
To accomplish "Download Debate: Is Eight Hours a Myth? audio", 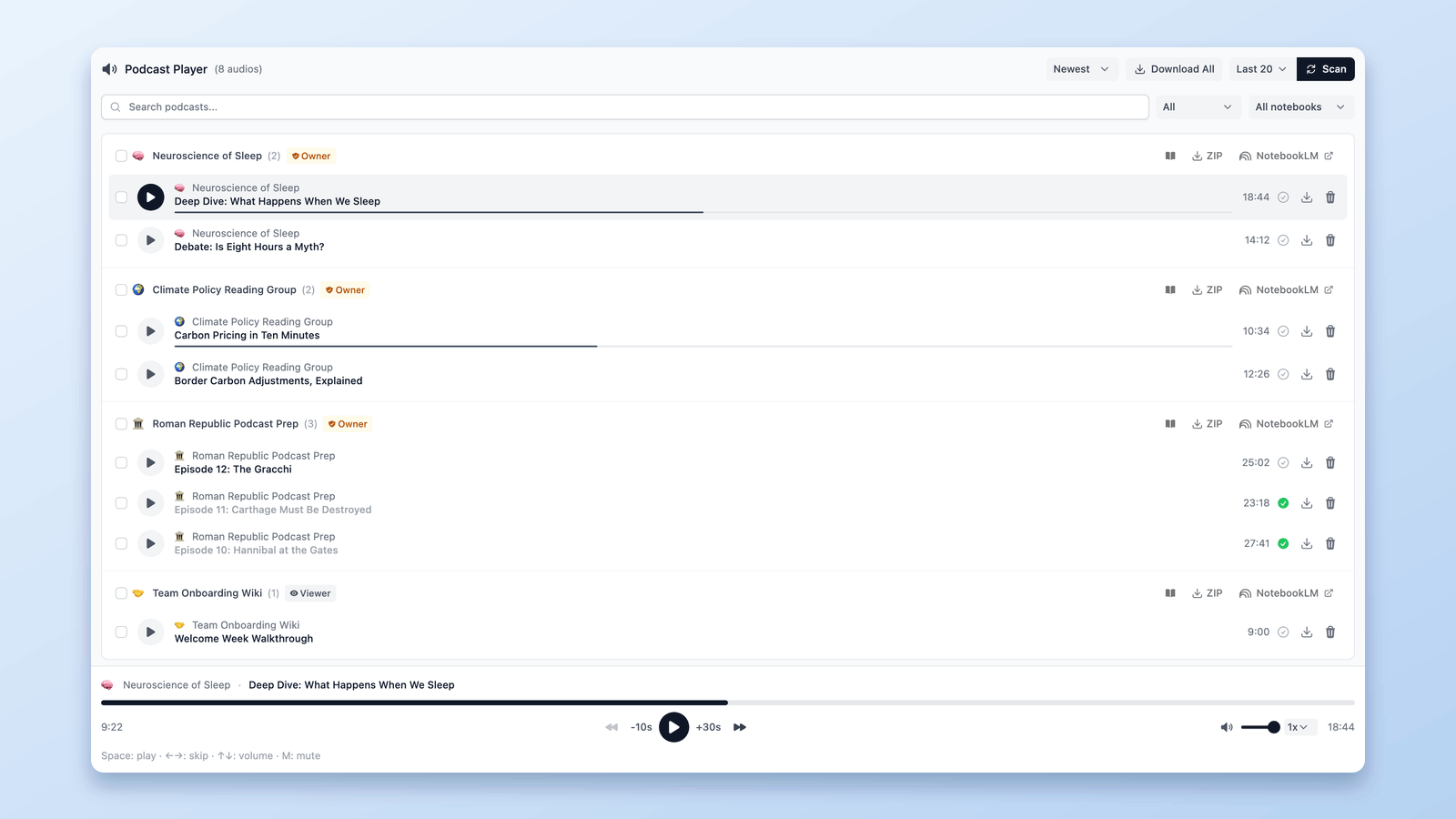I will (1307, 240).
